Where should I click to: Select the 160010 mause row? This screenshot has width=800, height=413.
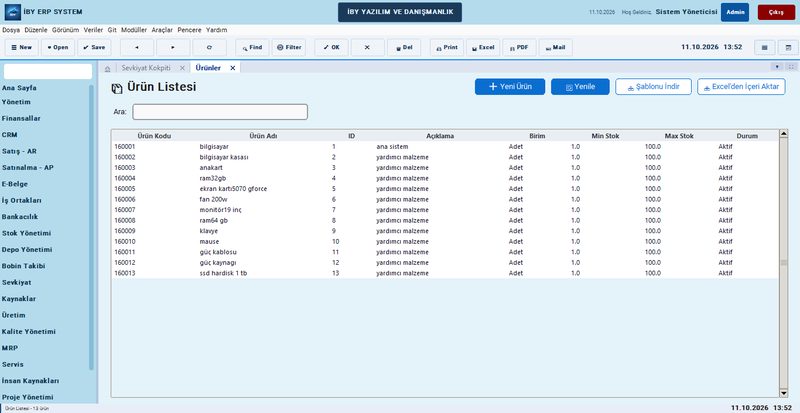click(x=445, y=241)
